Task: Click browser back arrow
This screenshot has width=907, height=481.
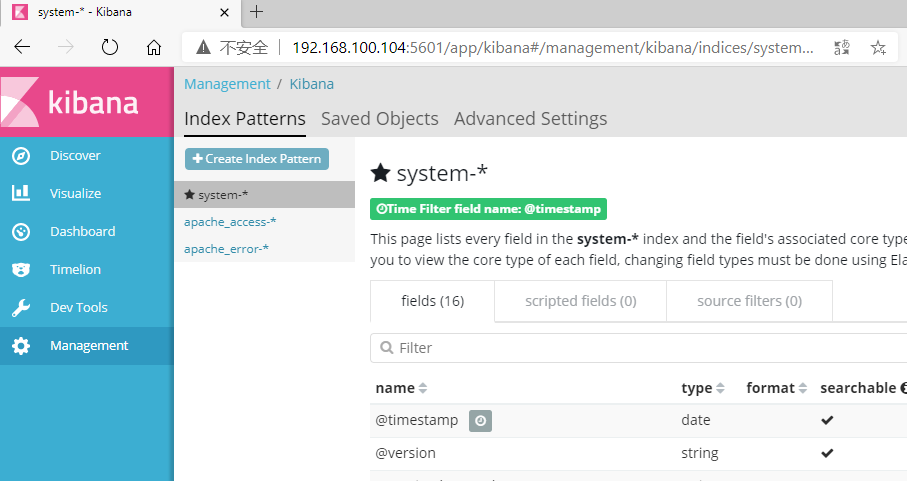Action: click(x=22, y=47)
